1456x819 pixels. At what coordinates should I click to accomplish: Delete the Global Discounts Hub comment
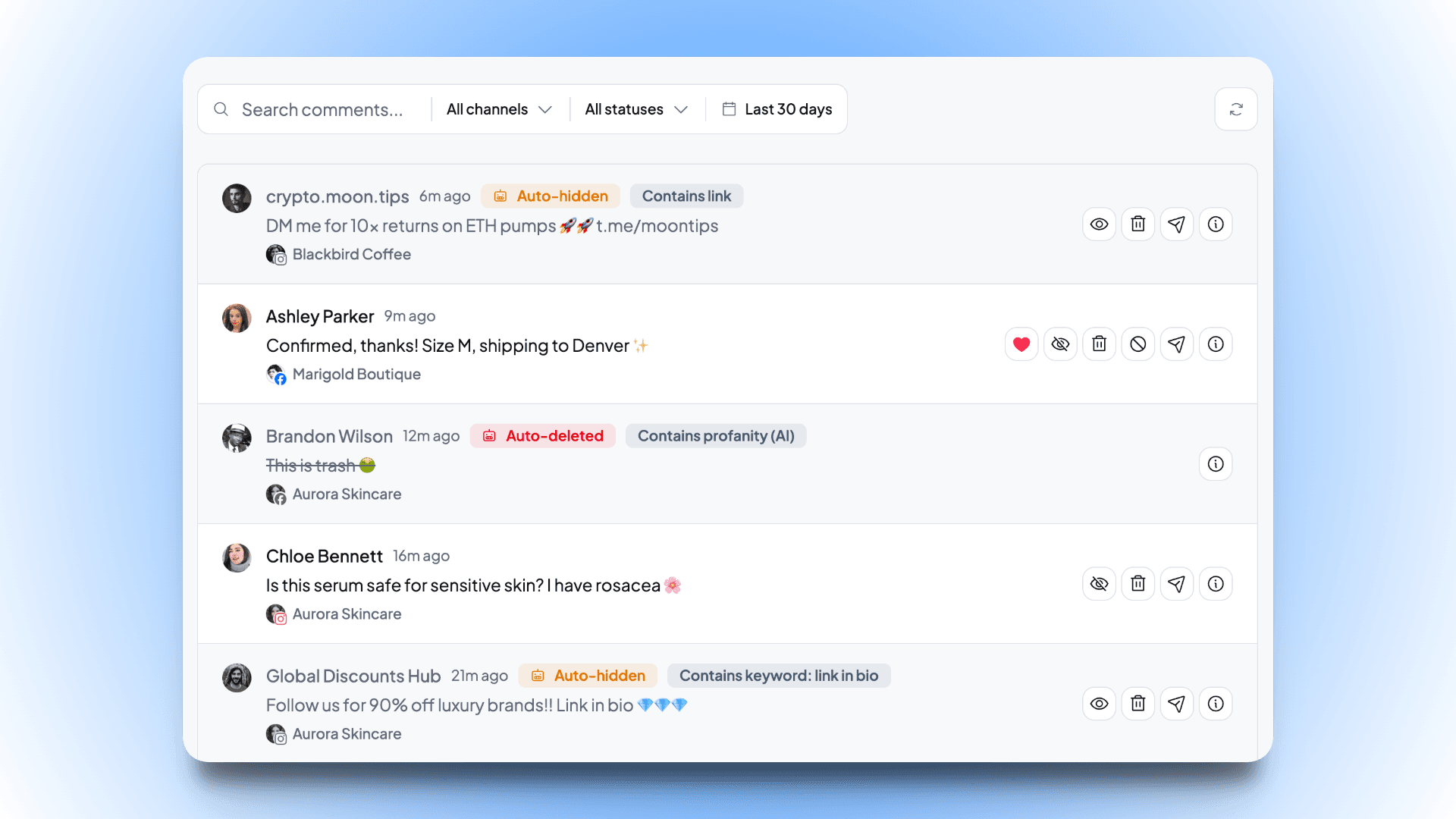tap(1137, 704)
